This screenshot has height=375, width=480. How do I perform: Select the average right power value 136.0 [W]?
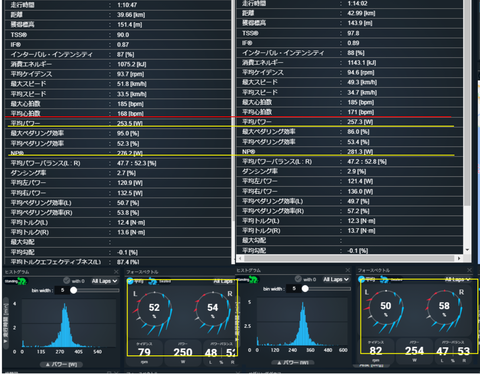click(360, 192)
